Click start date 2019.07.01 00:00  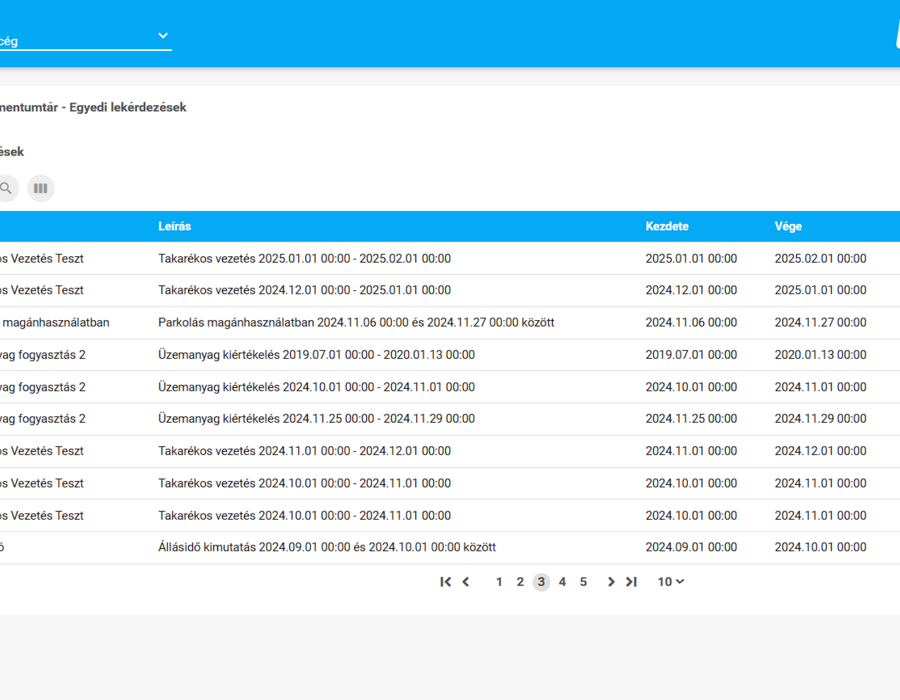(692, 355)
